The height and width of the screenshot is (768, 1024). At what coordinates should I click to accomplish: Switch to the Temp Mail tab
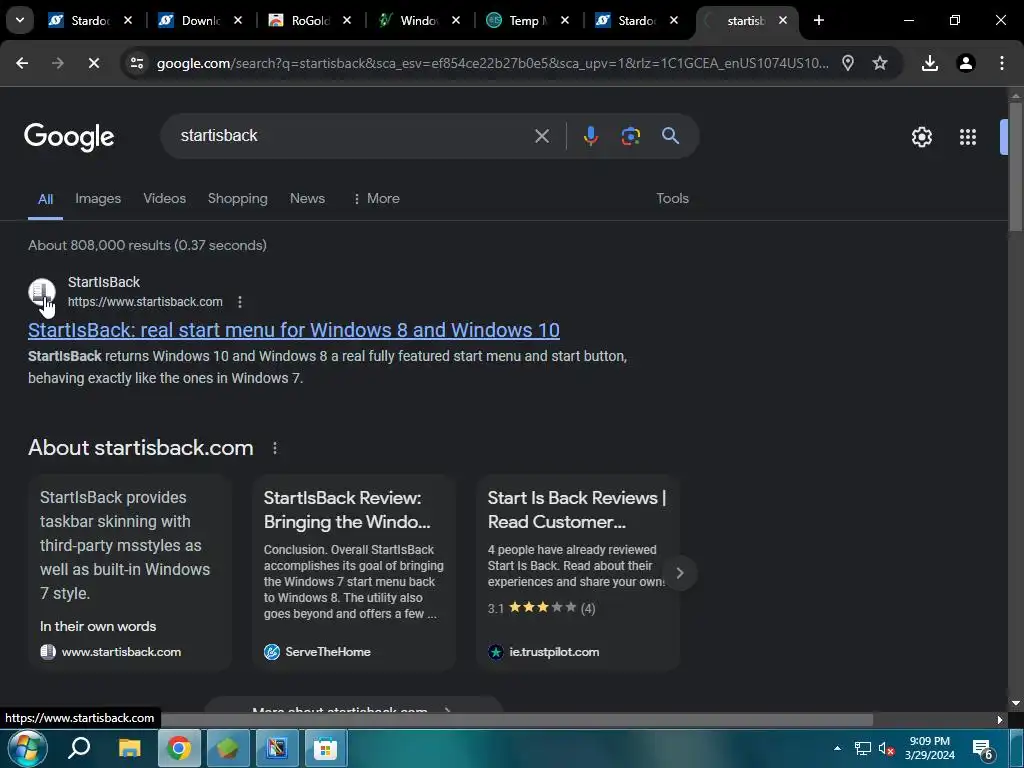[527, 20]
